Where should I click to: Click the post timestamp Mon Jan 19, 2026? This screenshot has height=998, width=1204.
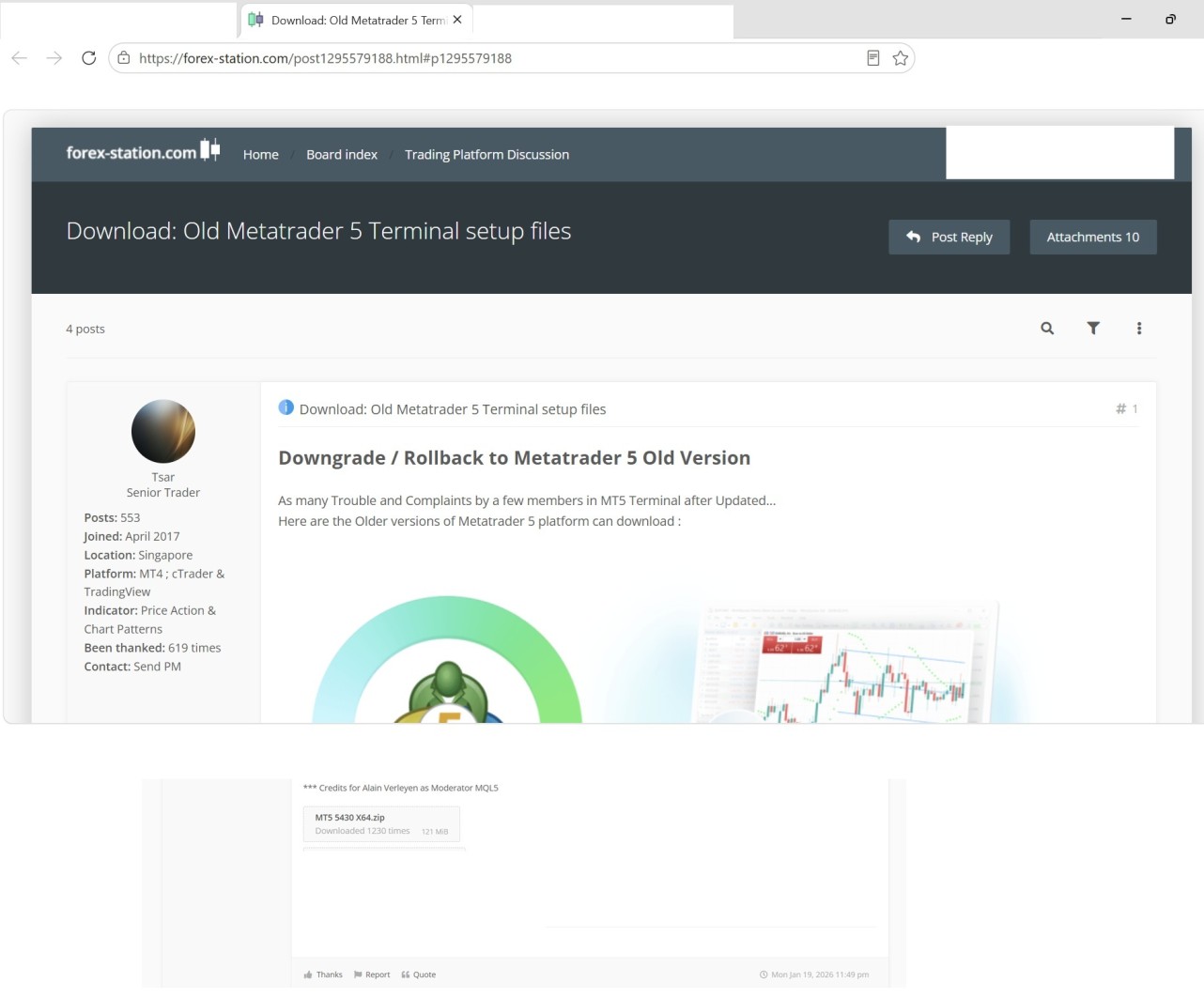pos(814,975)
